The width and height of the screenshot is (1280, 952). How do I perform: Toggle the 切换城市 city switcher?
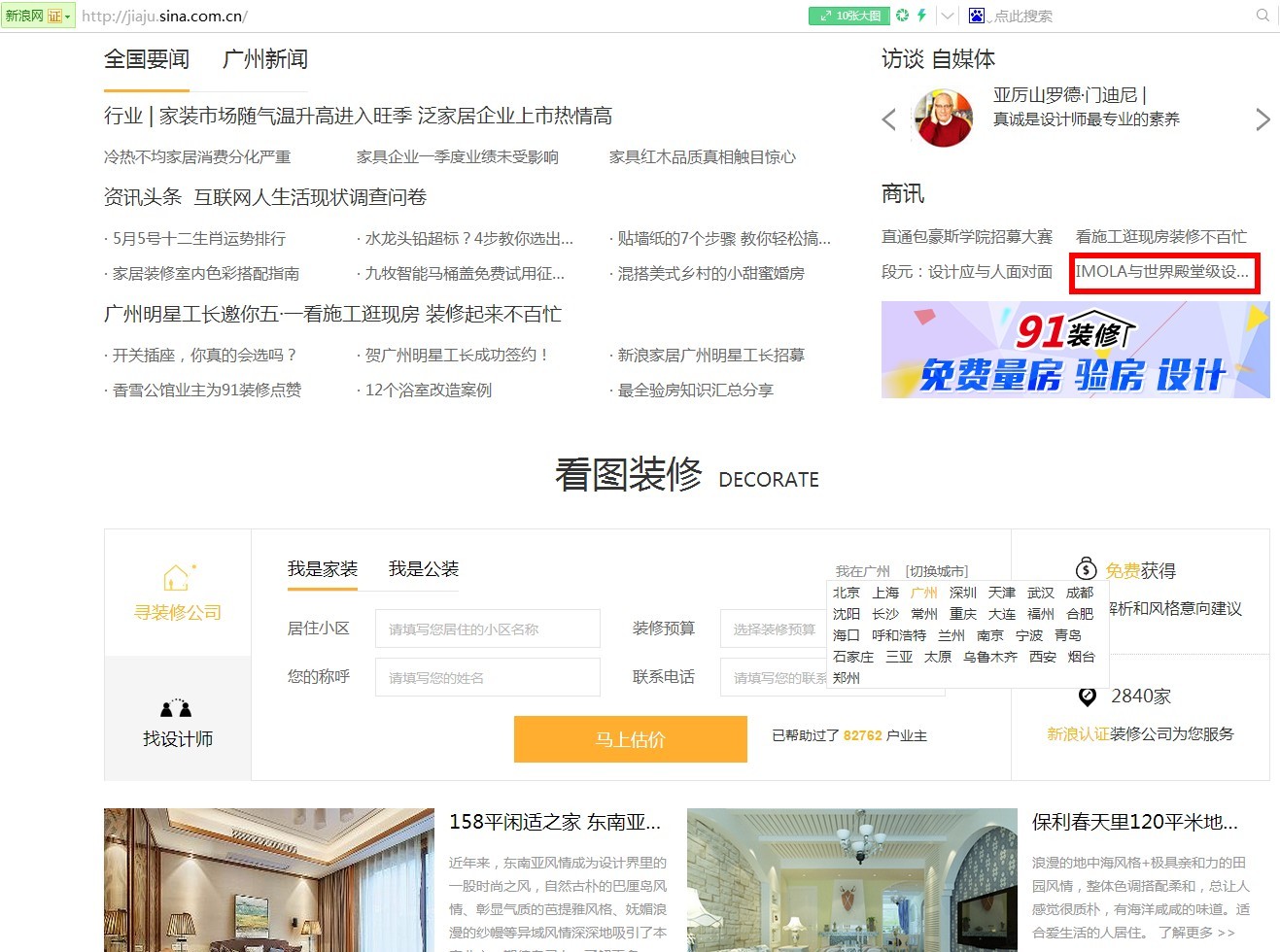[x=936, y=571]
